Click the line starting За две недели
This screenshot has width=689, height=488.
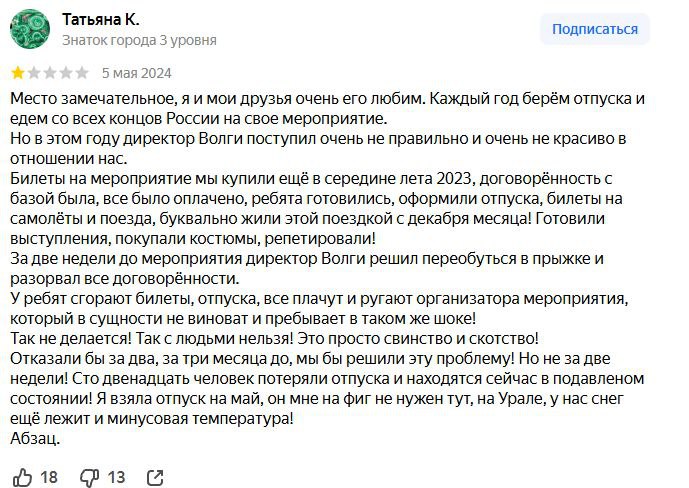(x=307, y=258)
